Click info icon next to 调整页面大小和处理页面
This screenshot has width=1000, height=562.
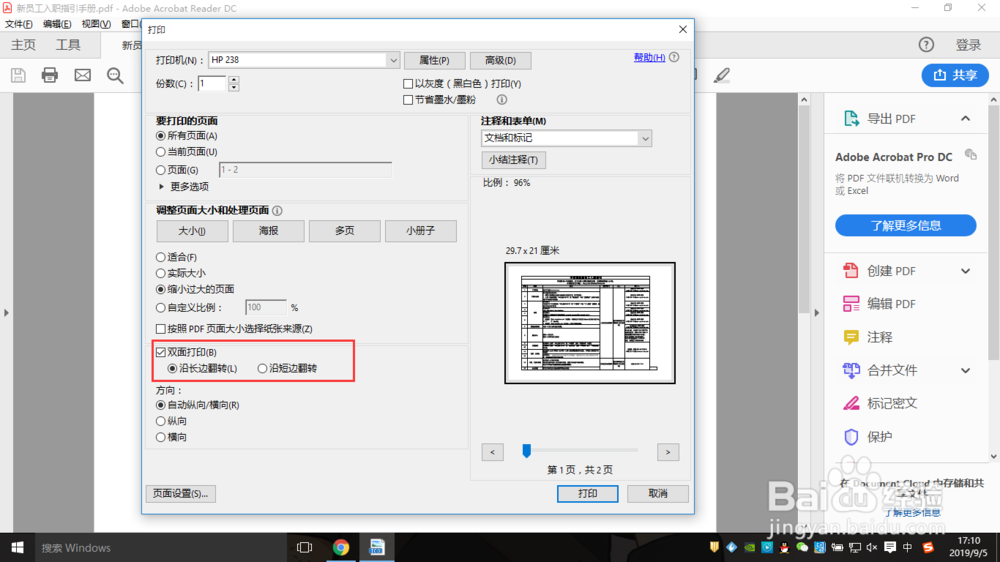277,211
